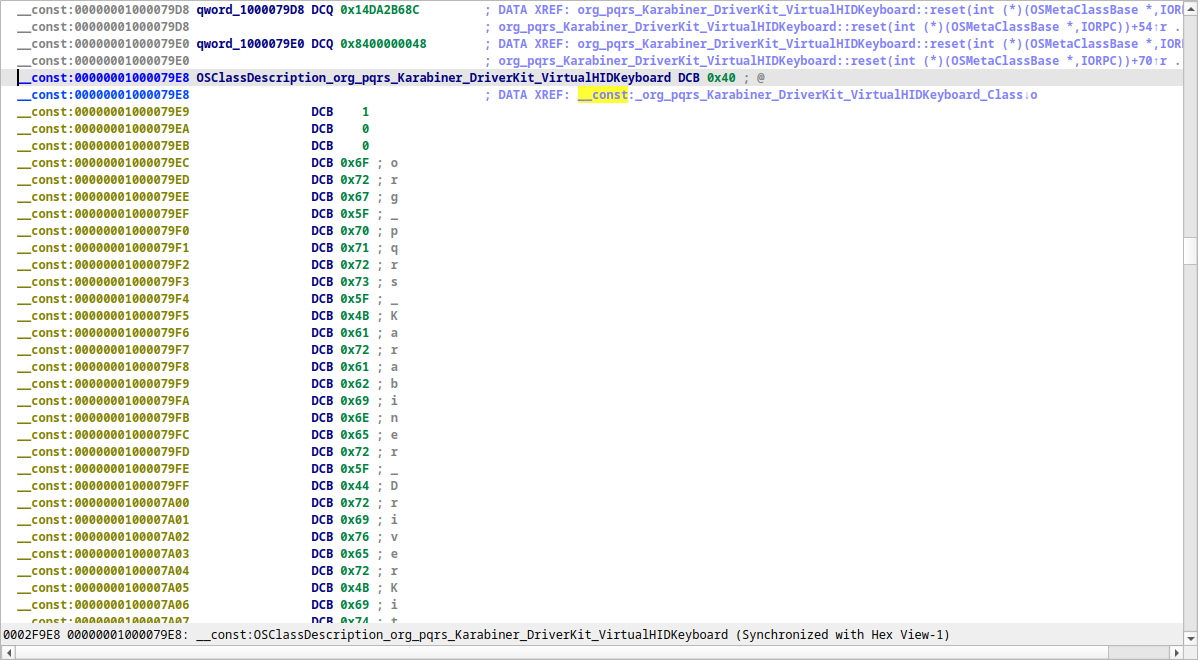Click address __const:00000001000079FA
The width and height of the screenshot is (1198, 660).
point(103,400)
